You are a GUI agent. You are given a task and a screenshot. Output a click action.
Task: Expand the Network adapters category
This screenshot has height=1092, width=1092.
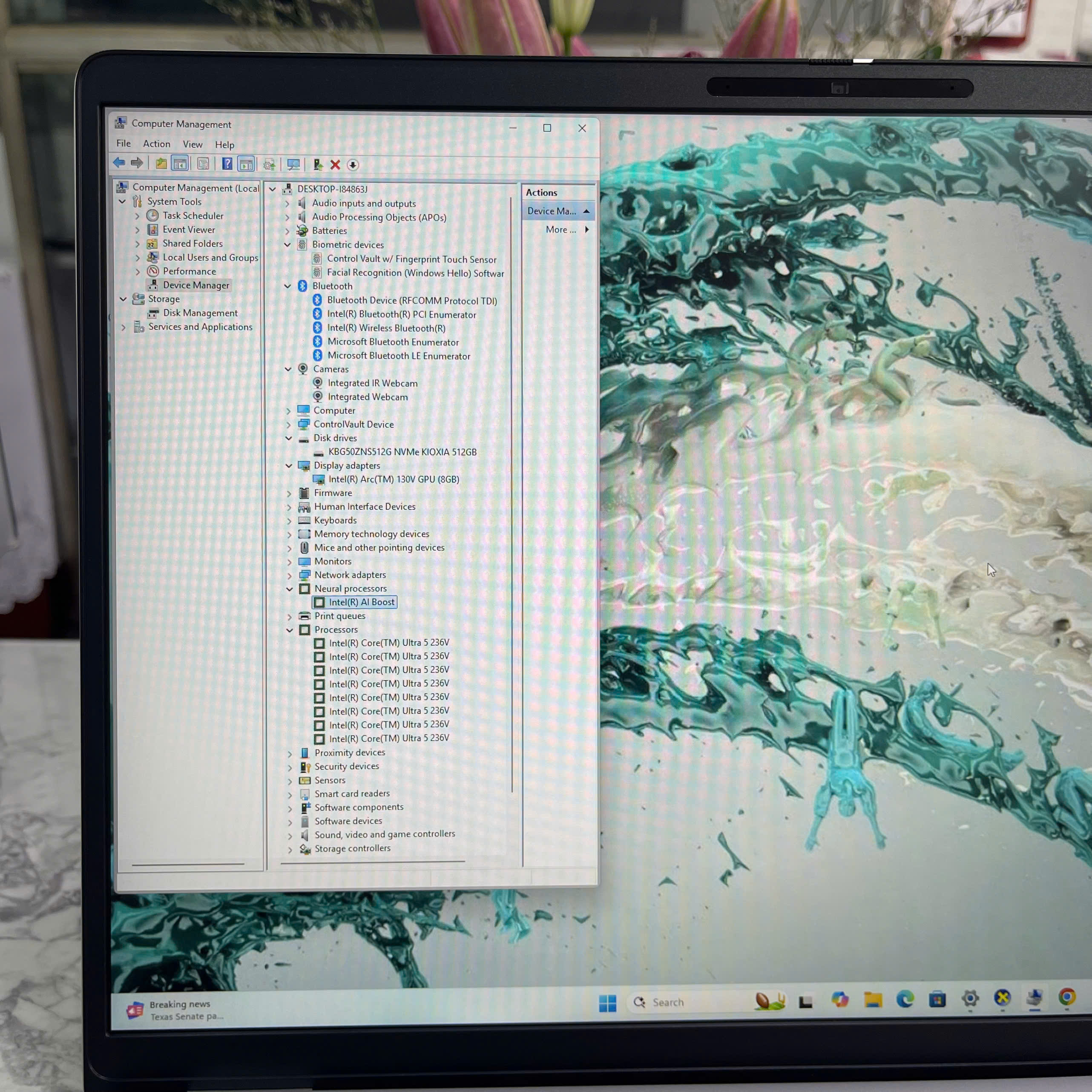[x=289, y=575]
